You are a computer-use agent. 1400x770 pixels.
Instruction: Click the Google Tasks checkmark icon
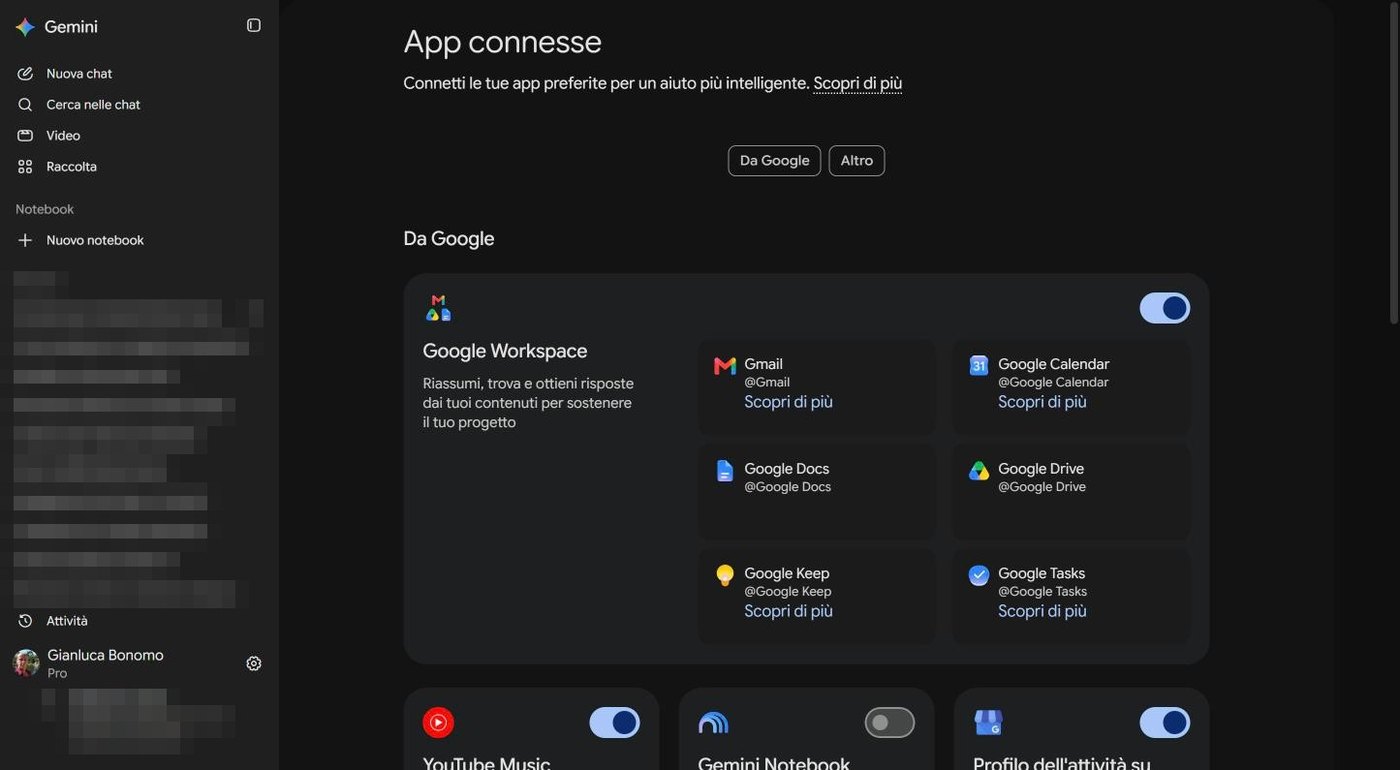pos(979,576)
